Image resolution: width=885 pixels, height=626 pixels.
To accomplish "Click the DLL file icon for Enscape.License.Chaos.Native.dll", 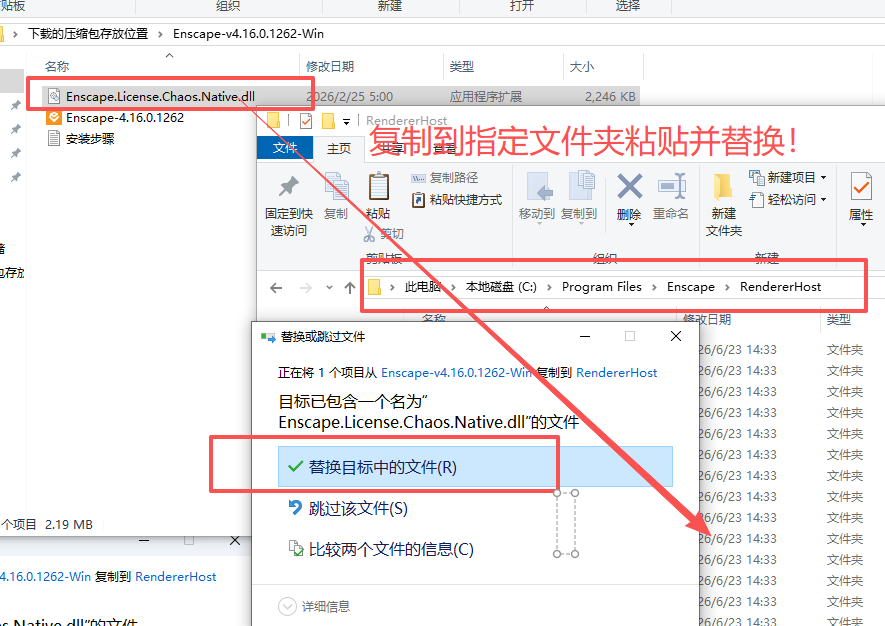I will (54, 97).
